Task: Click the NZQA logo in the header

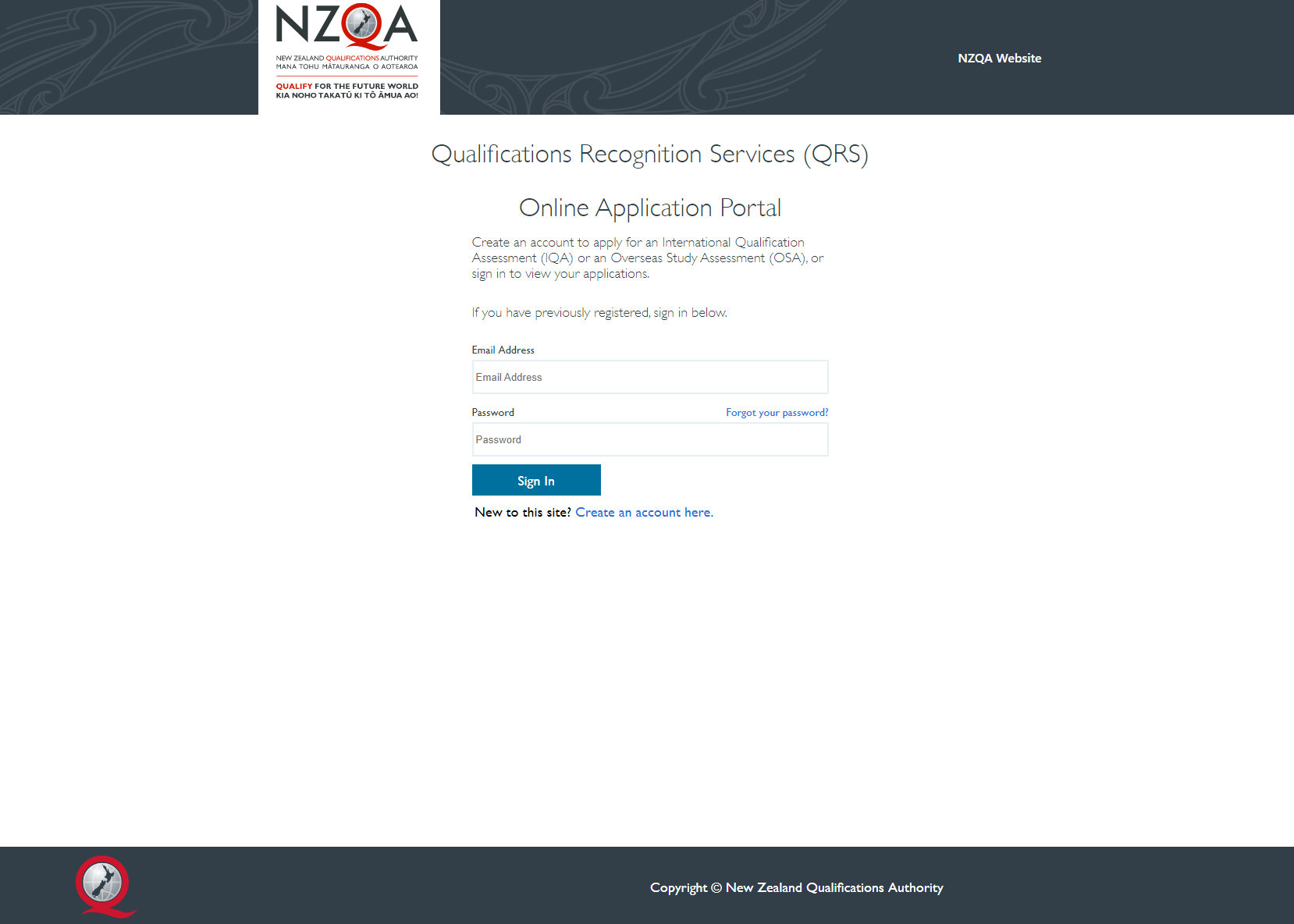Action: pos(349,57)
